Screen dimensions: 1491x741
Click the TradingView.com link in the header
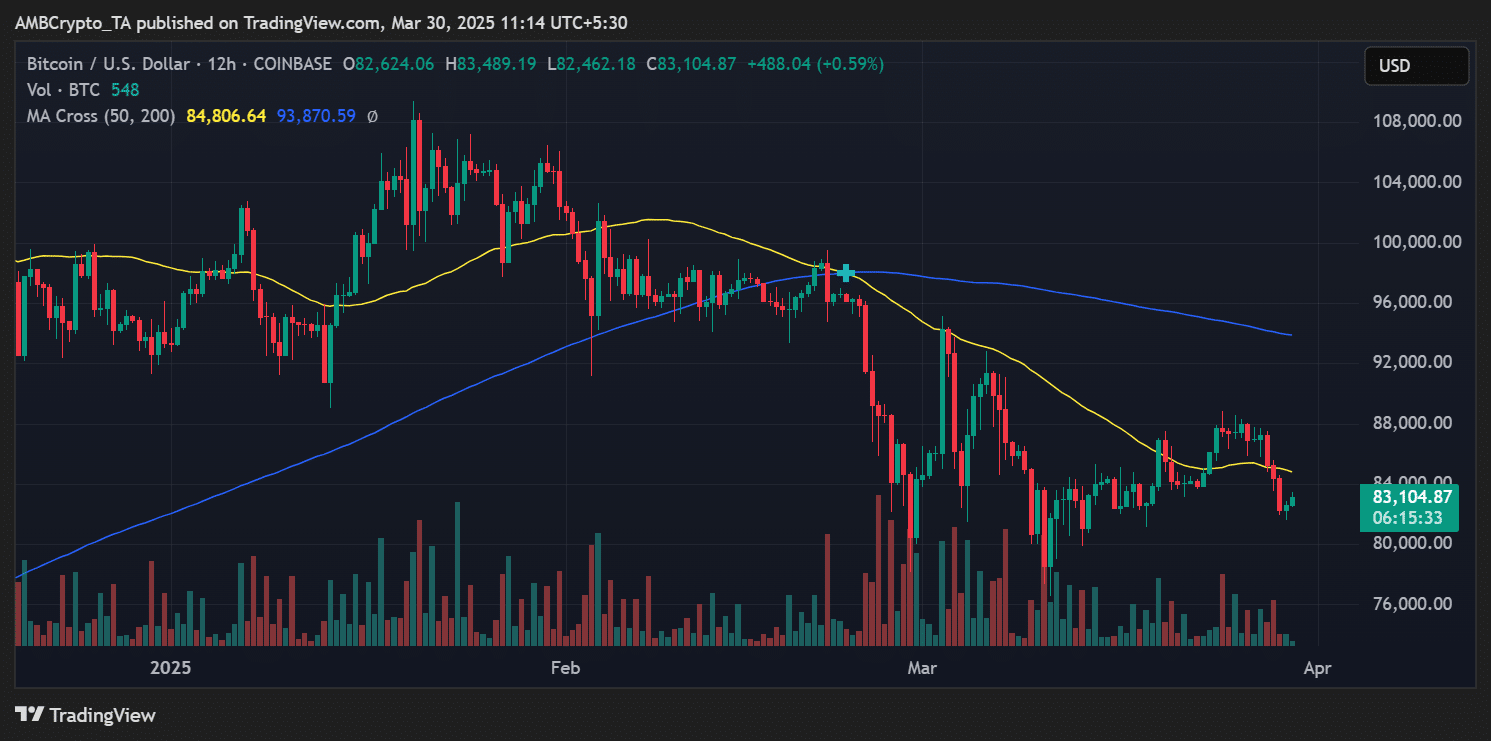[313, 22]
